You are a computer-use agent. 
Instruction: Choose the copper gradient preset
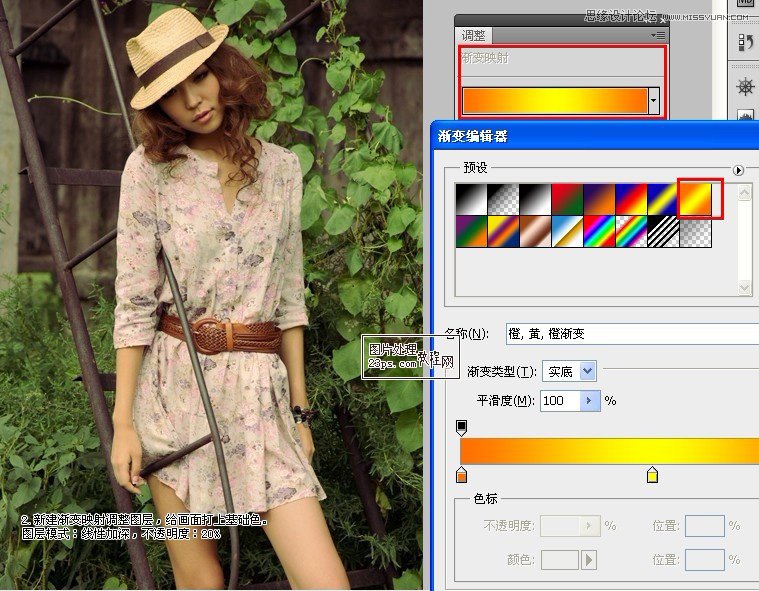click(535, 231)
